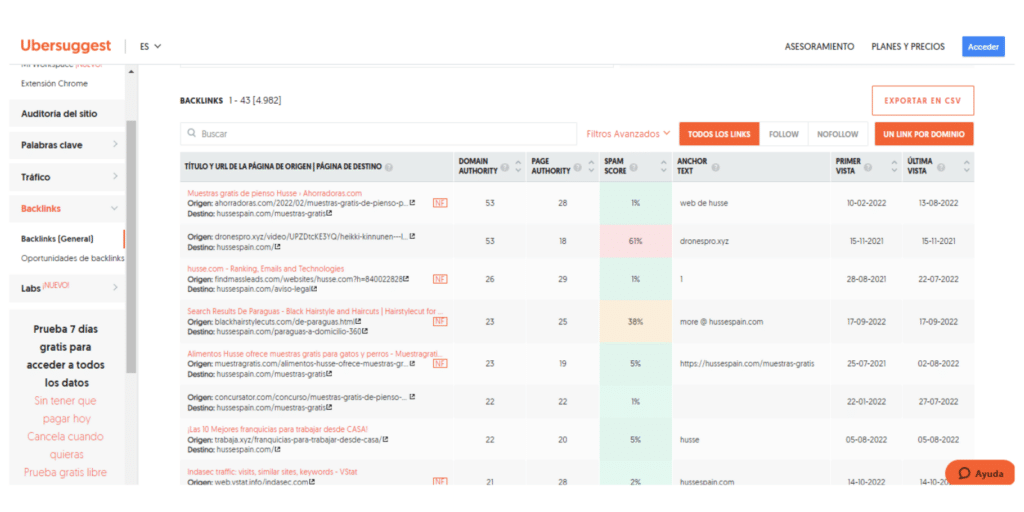Click Page Authority help icon
The image size is (1024, 512).
tap(577, 170)
